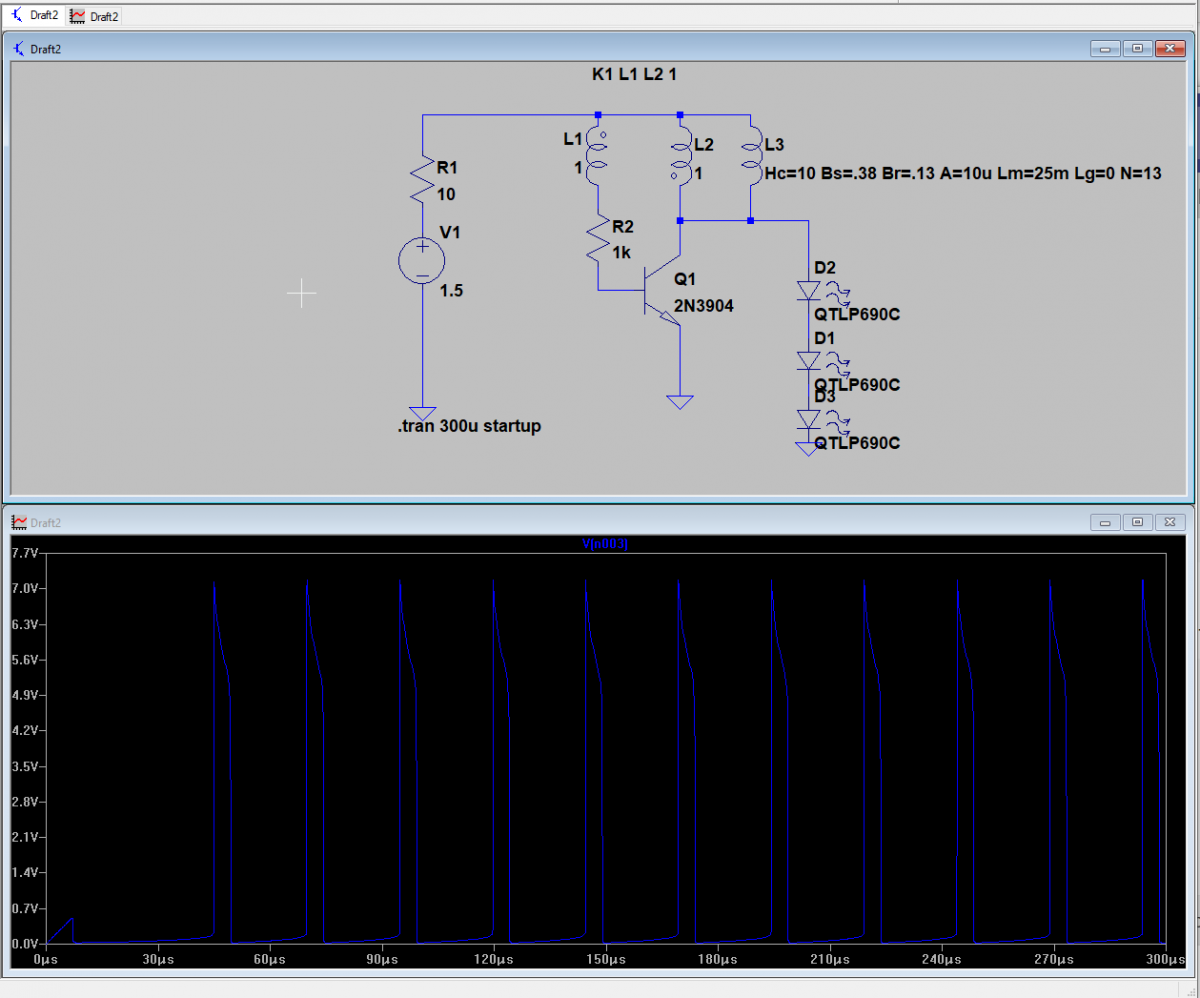Minimize the waveform Draft2 window
Viewport: 1200px width, 998px height.
point(1106,522)
